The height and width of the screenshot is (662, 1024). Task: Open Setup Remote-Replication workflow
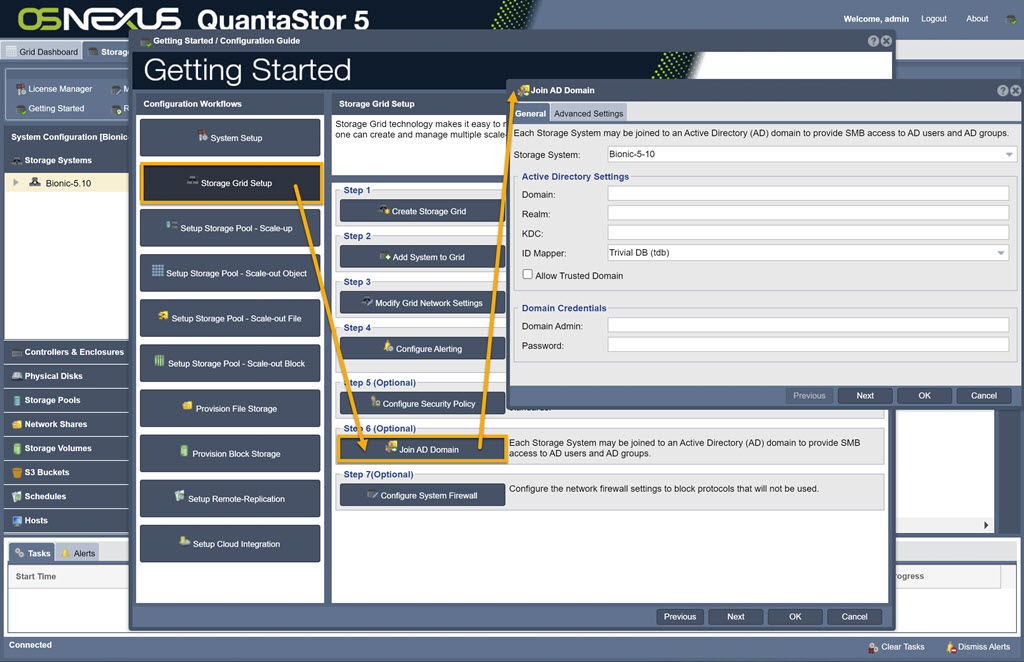(230, 498)
